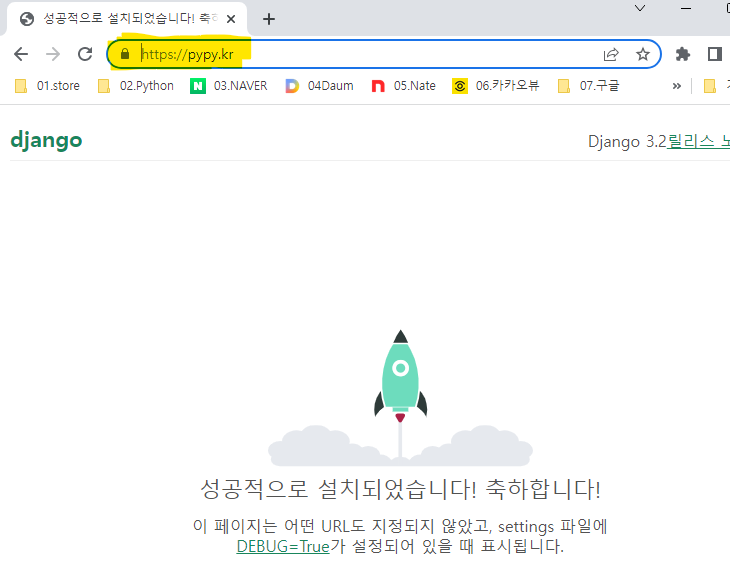This screenshot has width=730, height=571.
Task: Show hidden bookmarks via » chevron
Action: pos(676,86)
